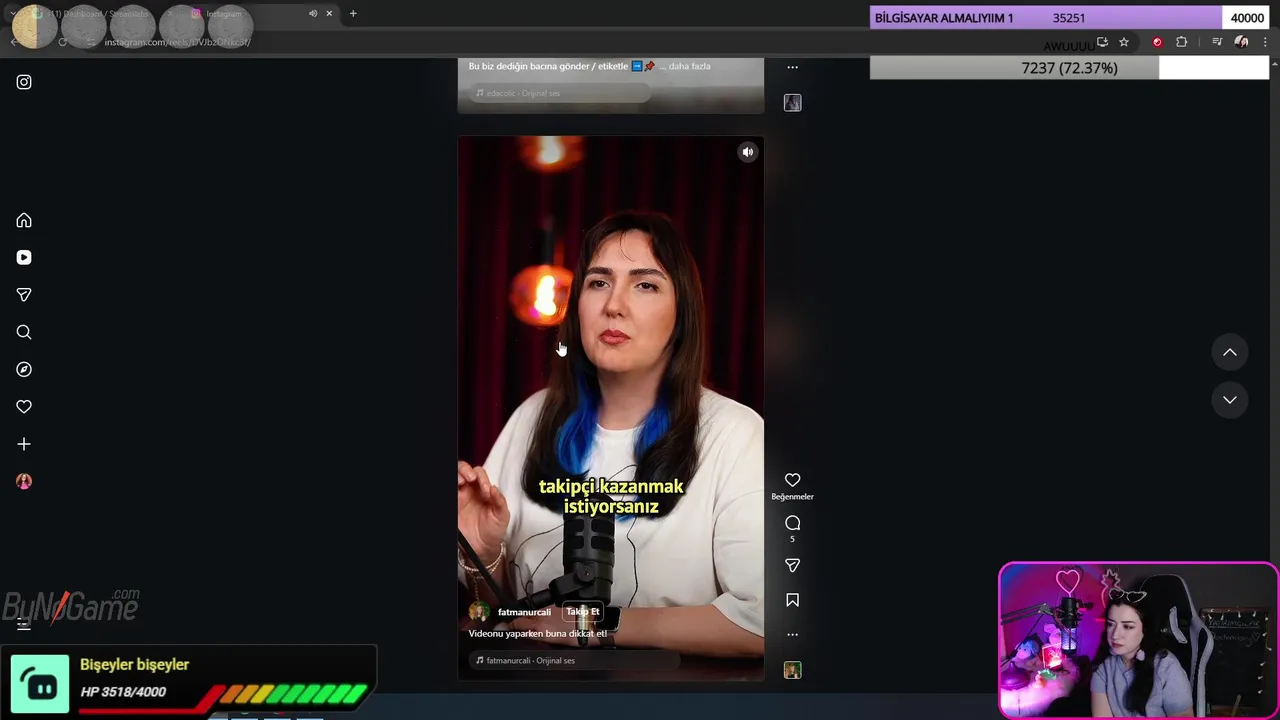The image size is (1280, 720).
Task: Open Instagram search panel
Action: [x=24, y=332]
